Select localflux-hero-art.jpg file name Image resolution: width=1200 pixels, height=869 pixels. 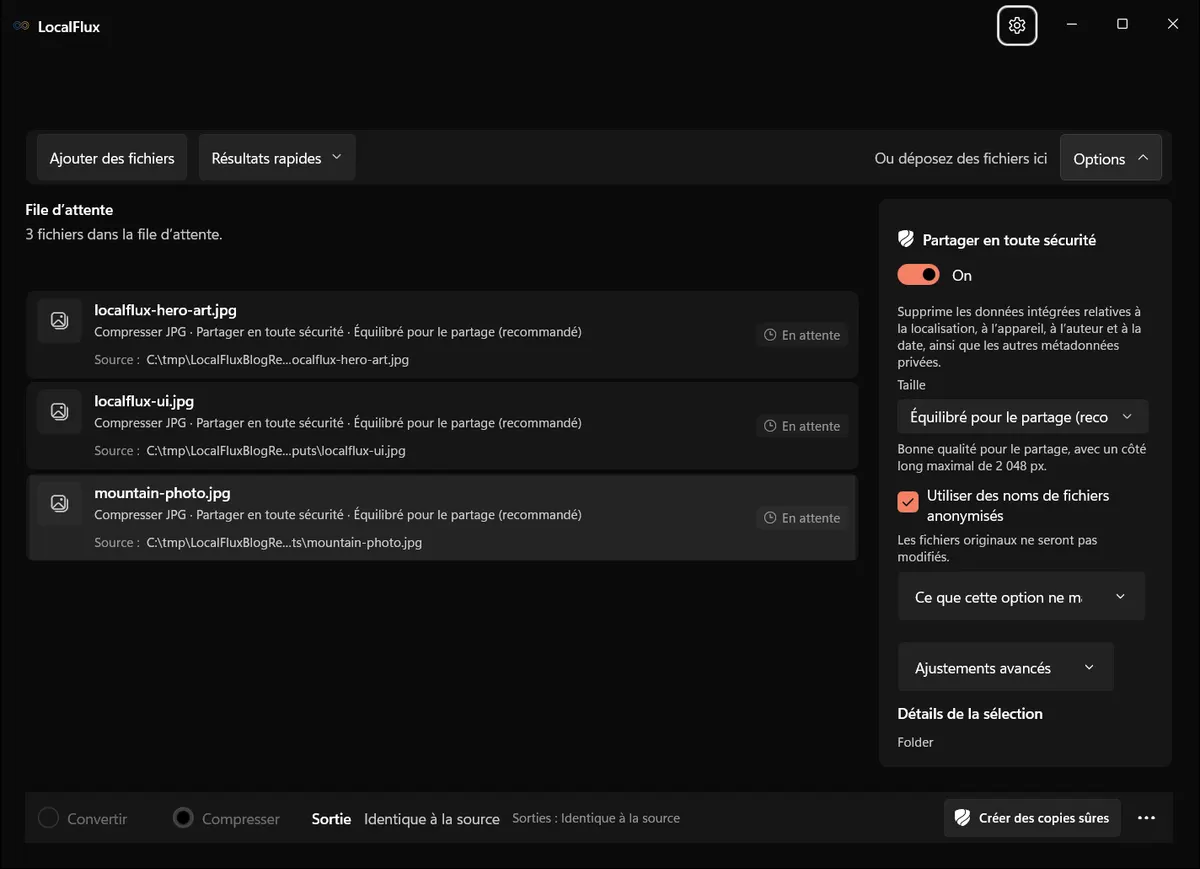tap(165, 310)
